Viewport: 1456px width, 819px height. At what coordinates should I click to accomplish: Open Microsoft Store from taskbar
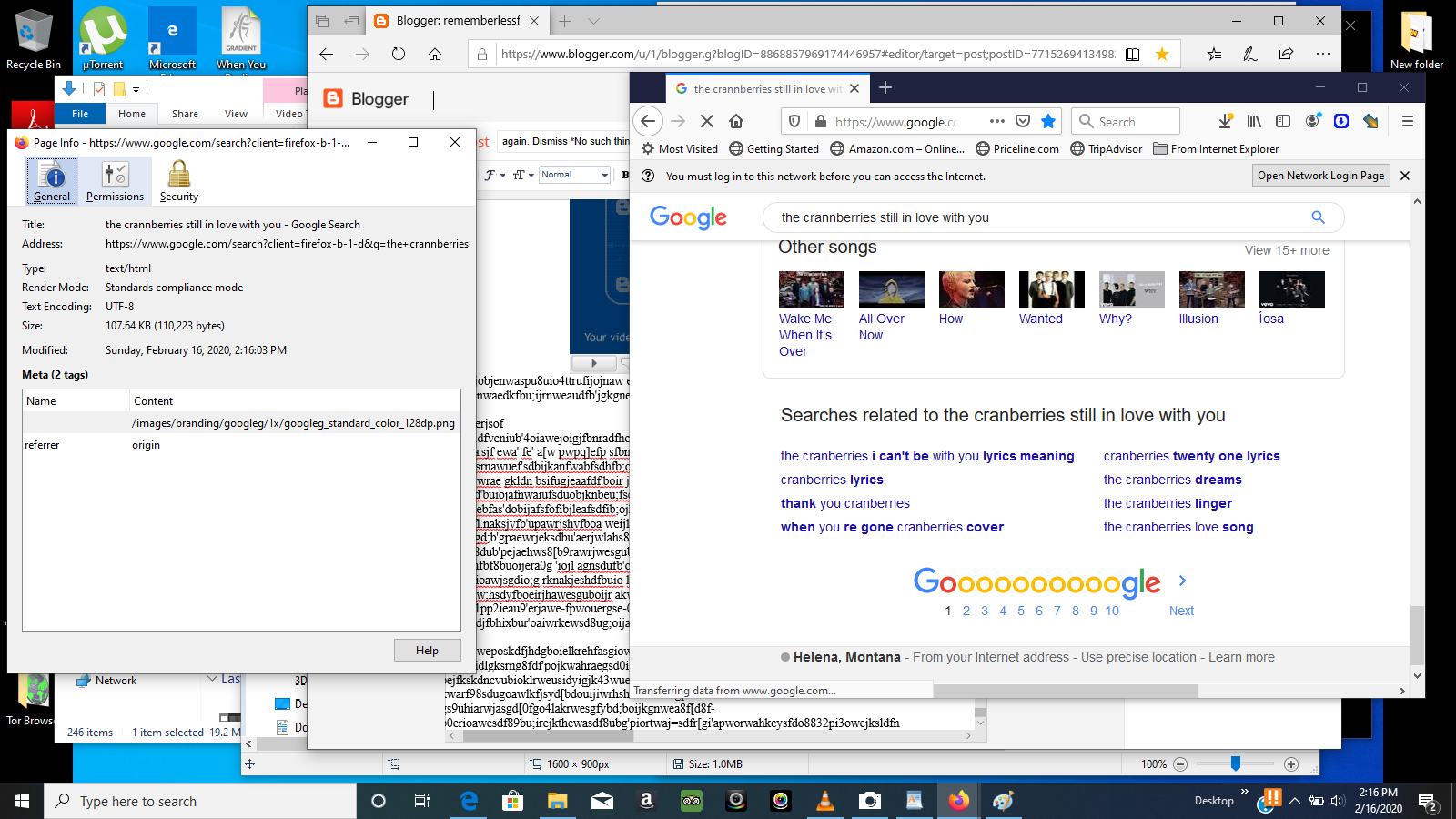(512, 801)
